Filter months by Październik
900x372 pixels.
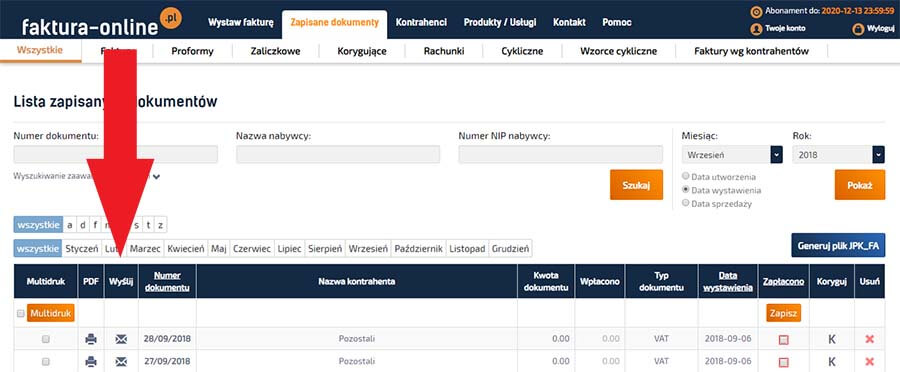pos(419,249)
